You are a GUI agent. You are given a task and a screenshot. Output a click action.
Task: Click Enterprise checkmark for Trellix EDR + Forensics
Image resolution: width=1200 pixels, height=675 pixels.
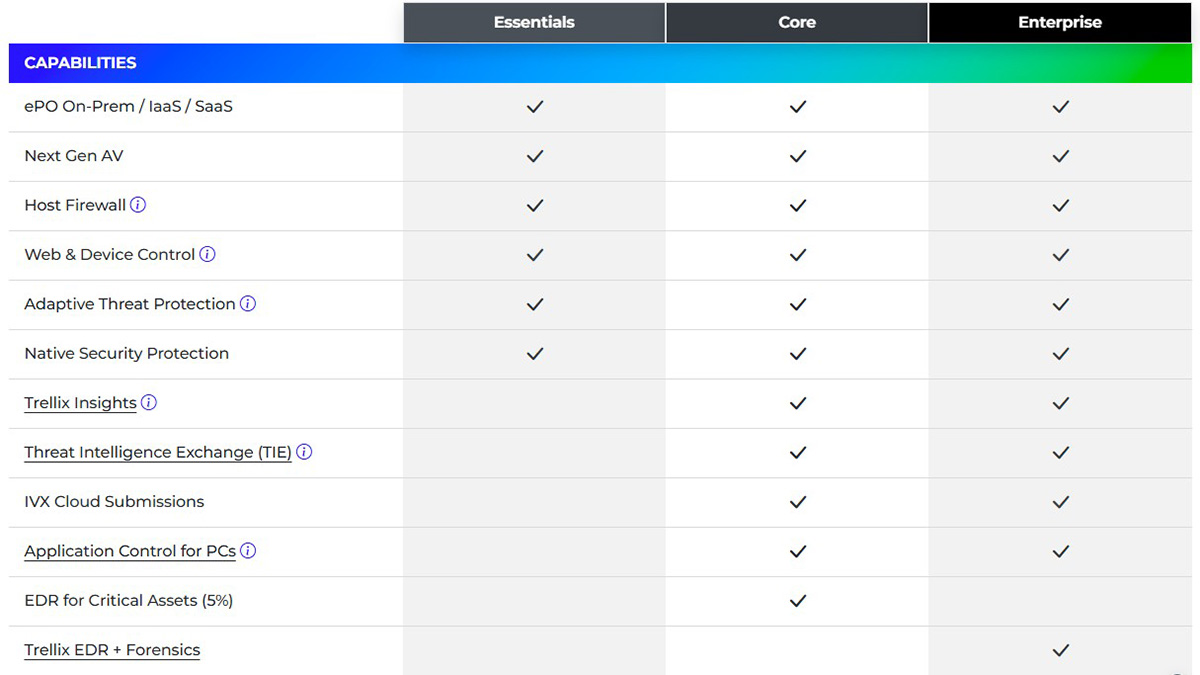coord(1060,650)
